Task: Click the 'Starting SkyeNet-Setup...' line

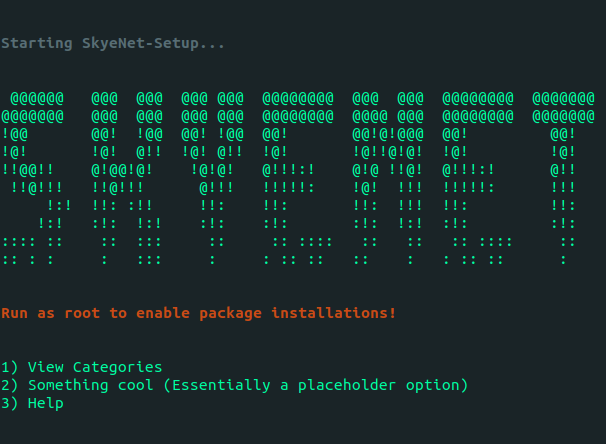Action: pyautogui.click(x=112, y=43)
